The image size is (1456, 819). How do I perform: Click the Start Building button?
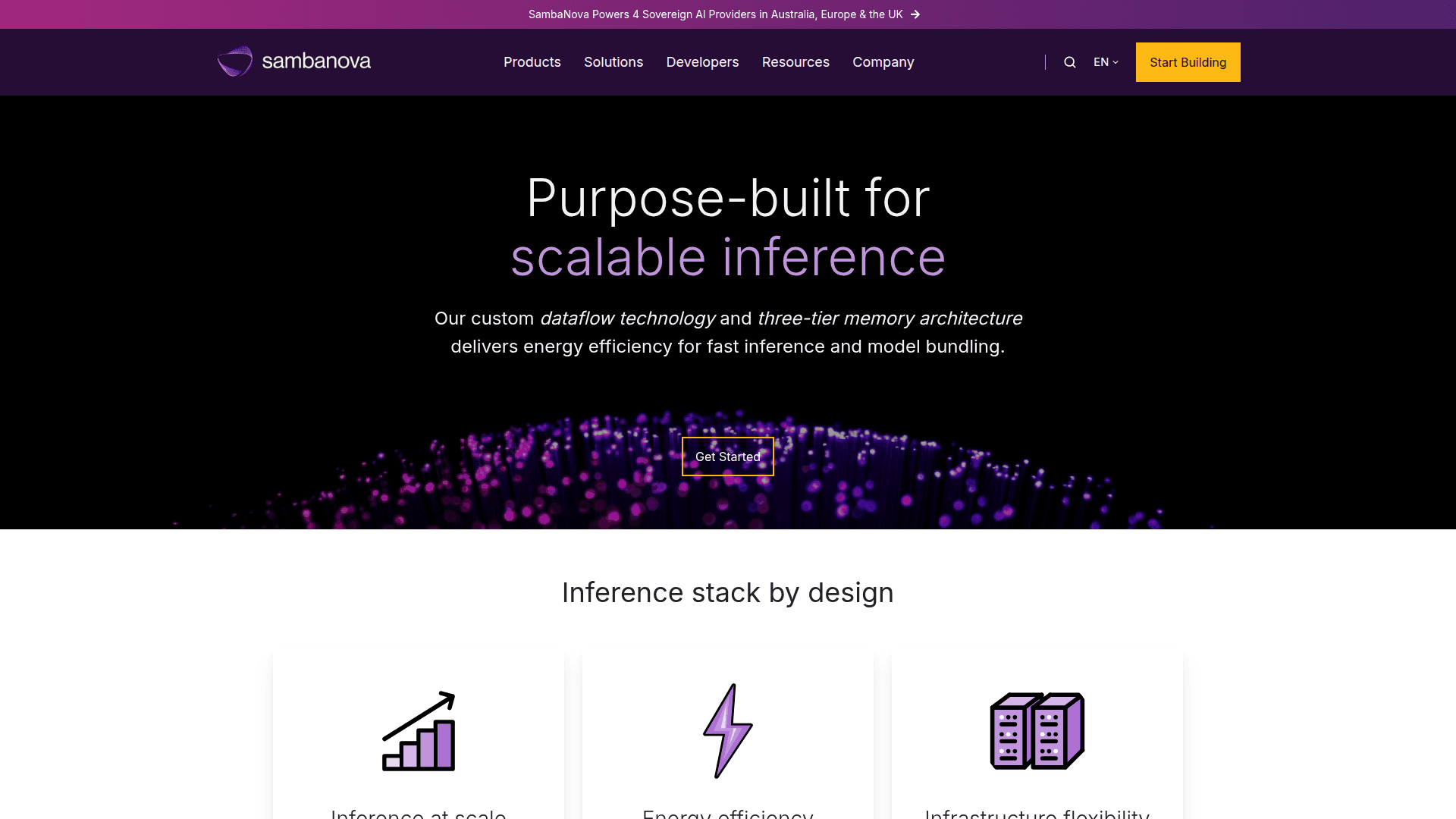pyautogui.click(x=1188, y=62)
